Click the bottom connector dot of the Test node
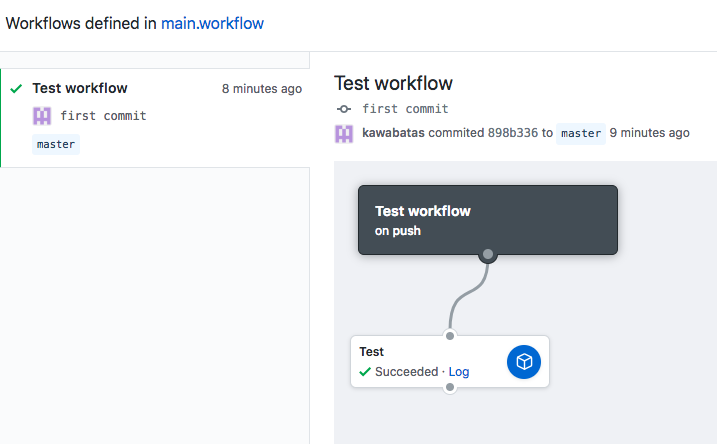 pyautogui.click(x=450, y=387)
